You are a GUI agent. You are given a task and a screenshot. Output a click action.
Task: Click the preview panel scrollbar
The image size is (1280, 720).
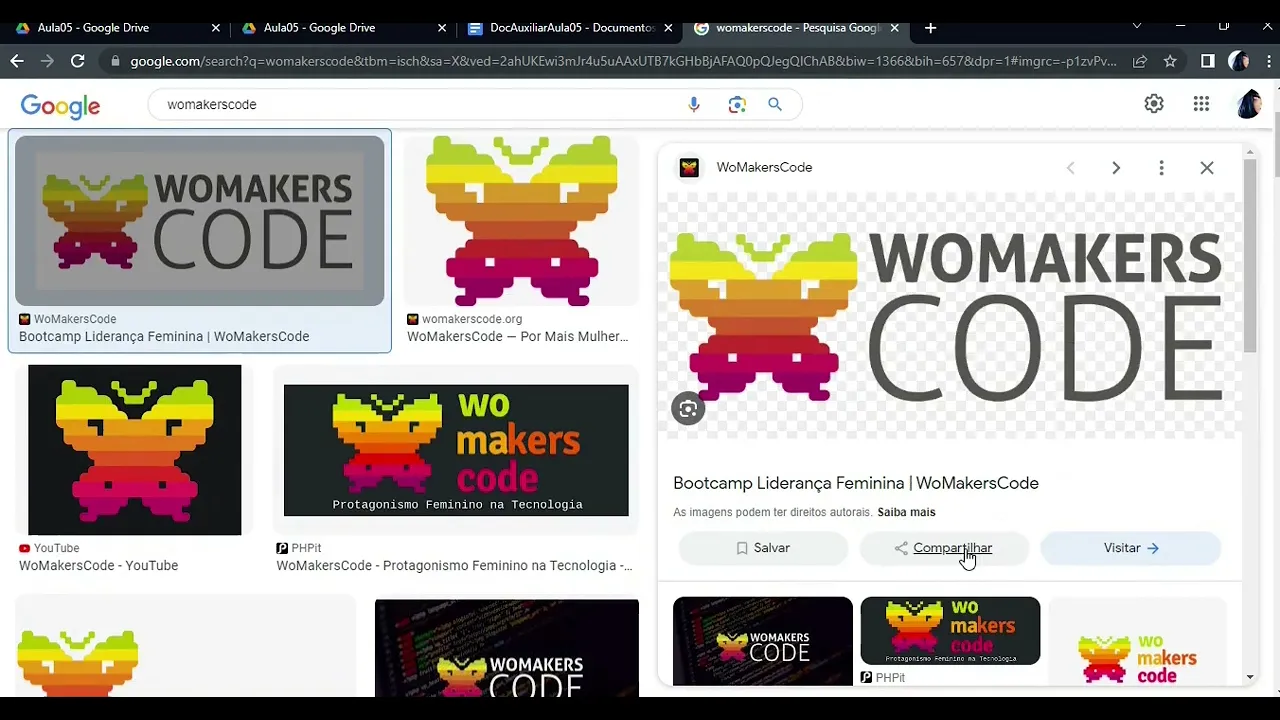tap(1250, 255)
